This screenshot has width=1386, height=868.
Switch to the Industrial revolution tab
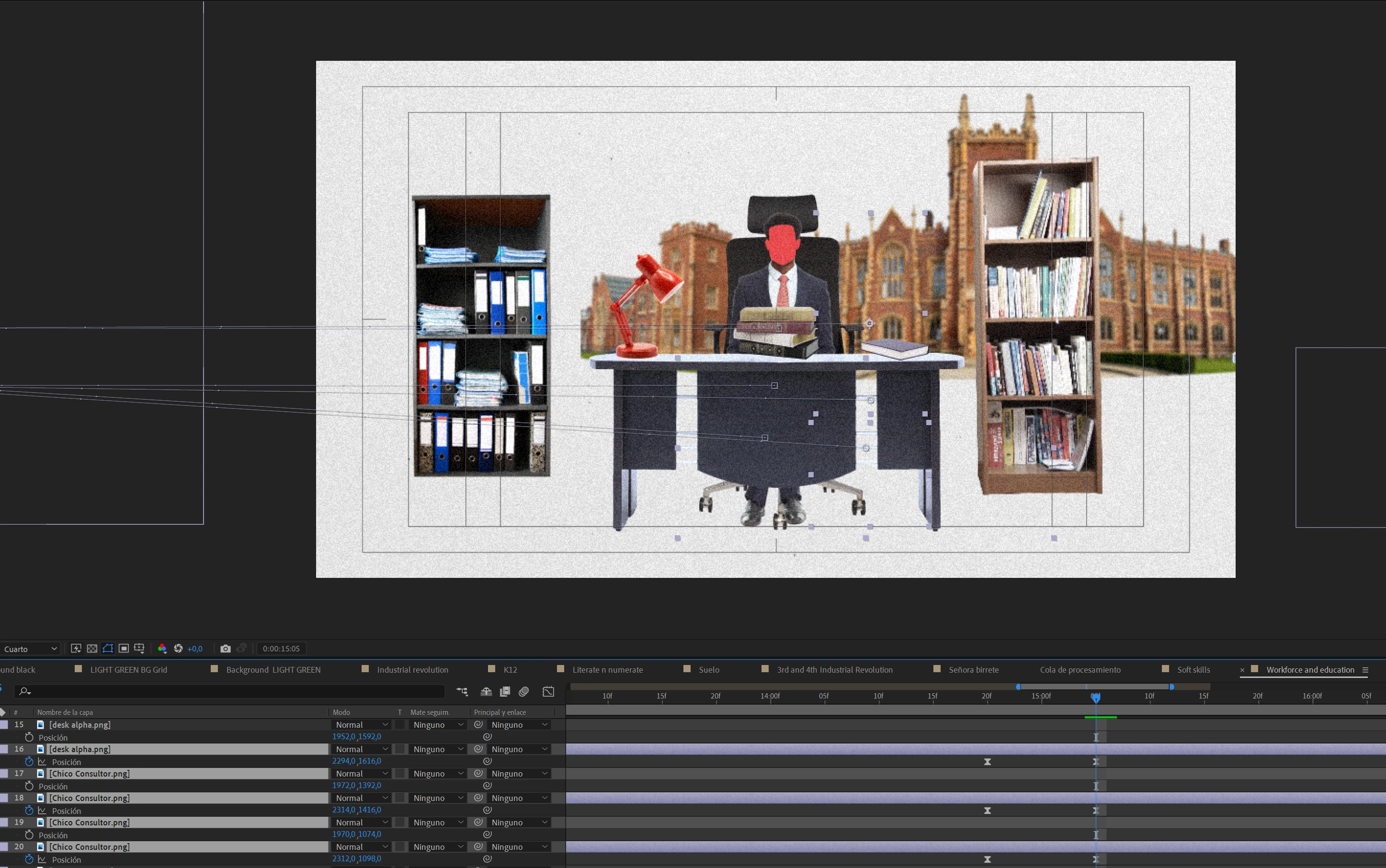412,669
